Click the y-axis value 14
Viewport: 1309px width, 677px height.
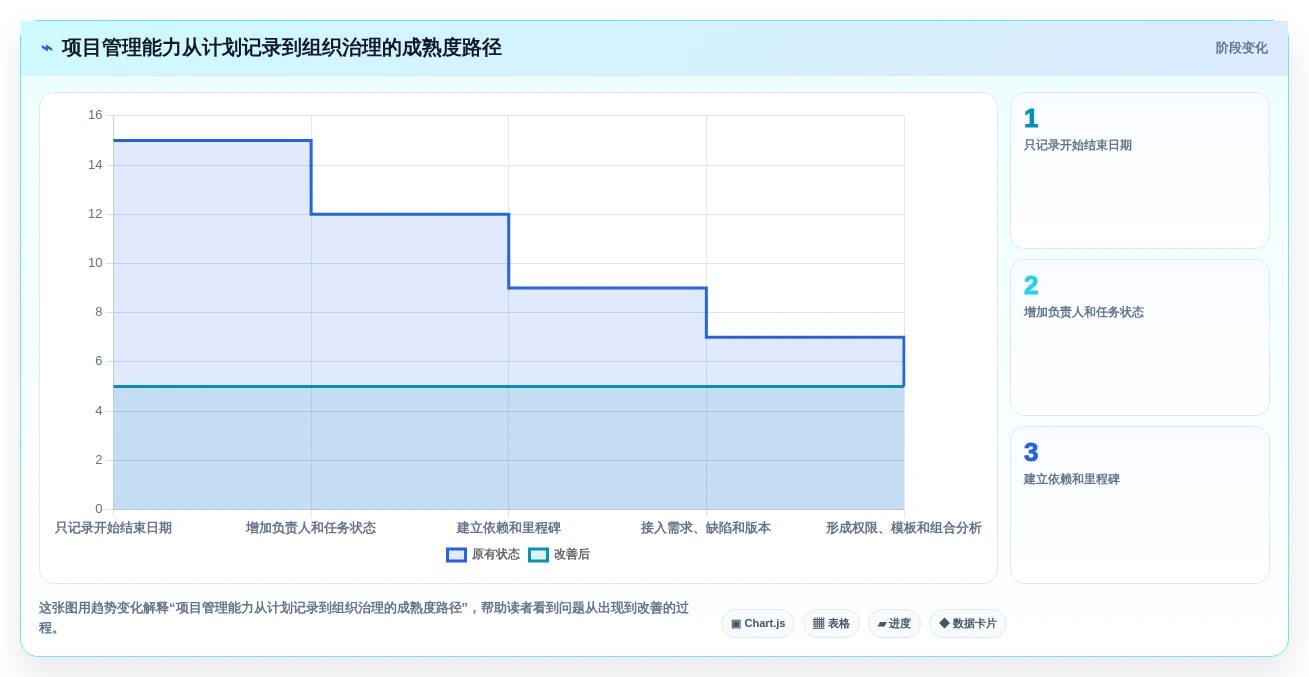click(95, 165)
